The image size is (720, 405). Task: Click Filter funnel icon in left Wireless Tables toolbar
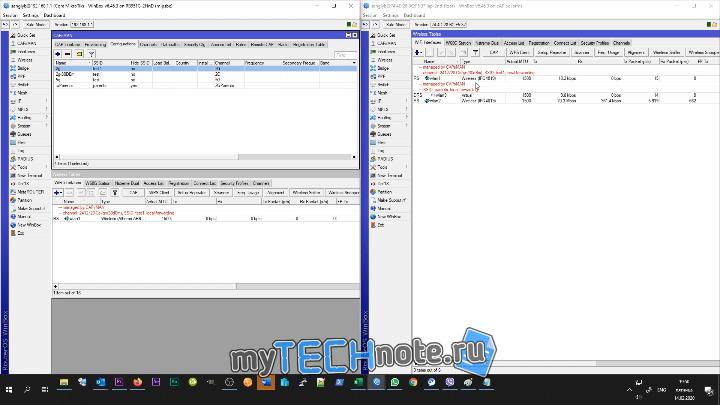coord(115,193)
